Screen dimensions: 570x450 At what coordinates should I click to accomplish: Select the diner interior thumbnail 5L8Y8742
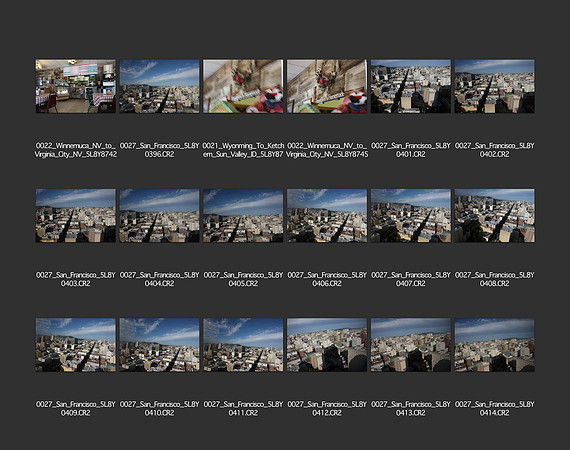76,86
